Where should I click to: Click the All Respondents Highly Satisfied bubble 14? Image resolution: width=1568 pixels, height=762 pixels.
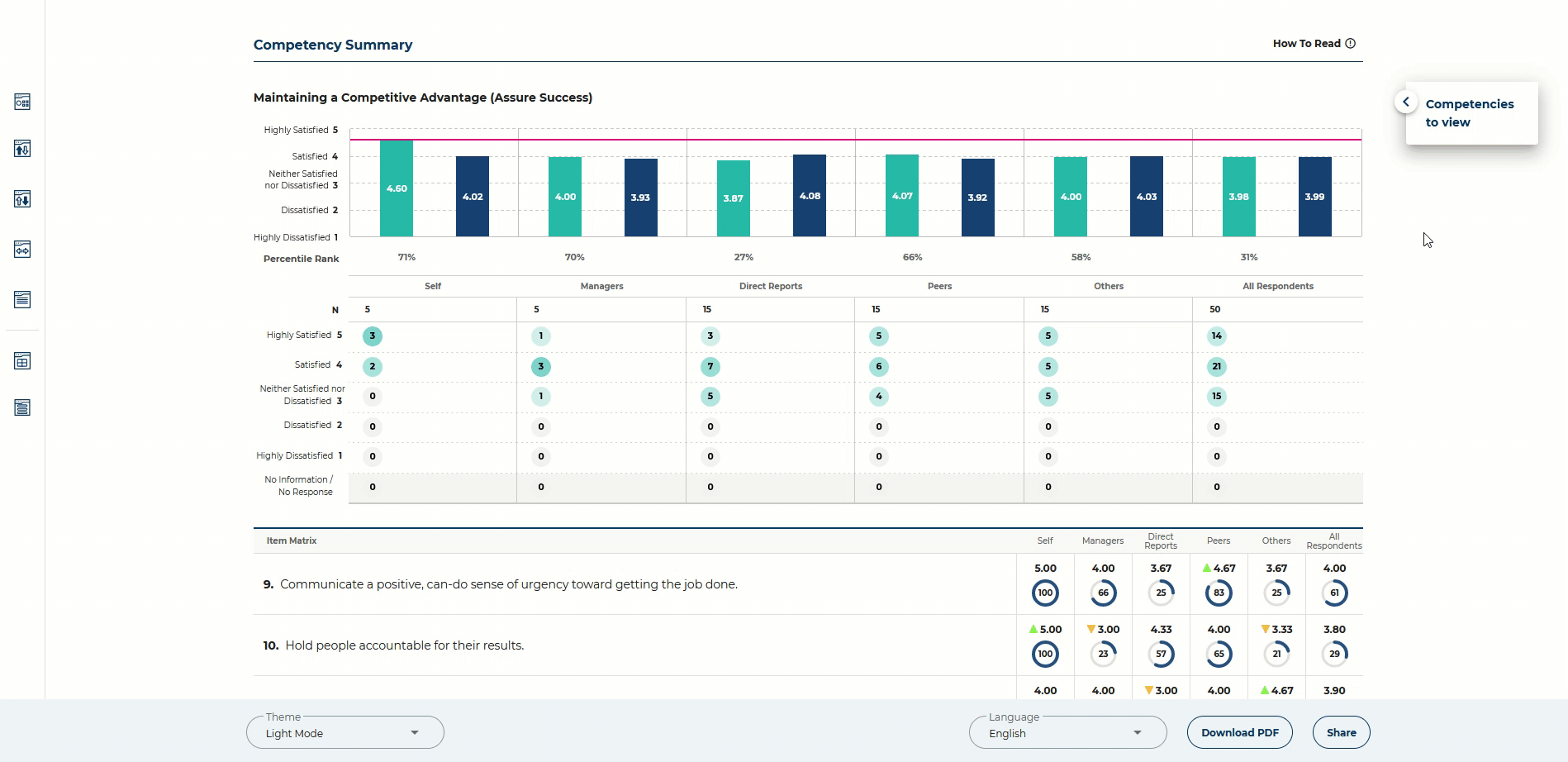click(x=1217, y=336)
